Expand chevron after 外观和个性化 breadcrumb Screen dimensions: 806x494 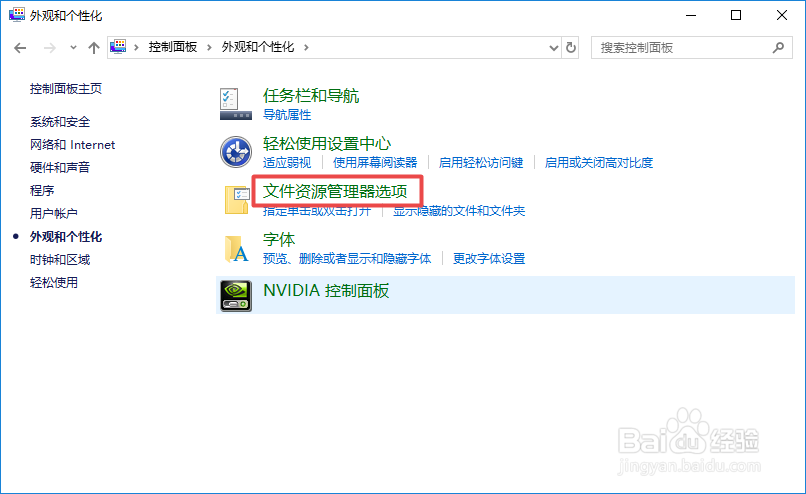[x=306, y=47]
